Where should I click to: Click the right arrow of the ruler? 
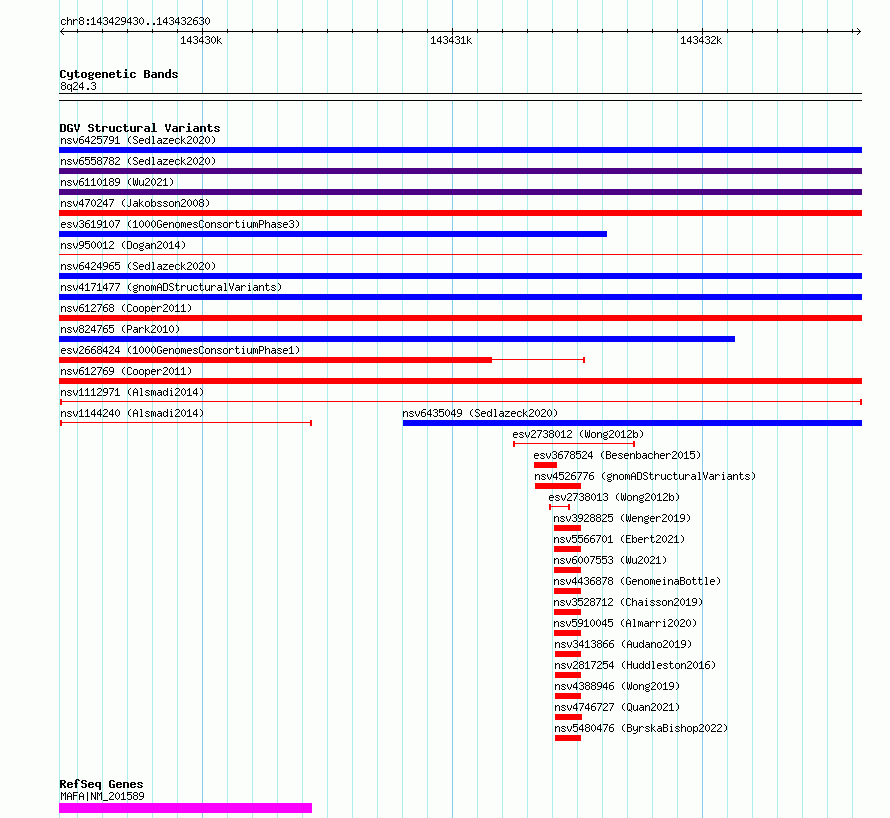point(858,32)
